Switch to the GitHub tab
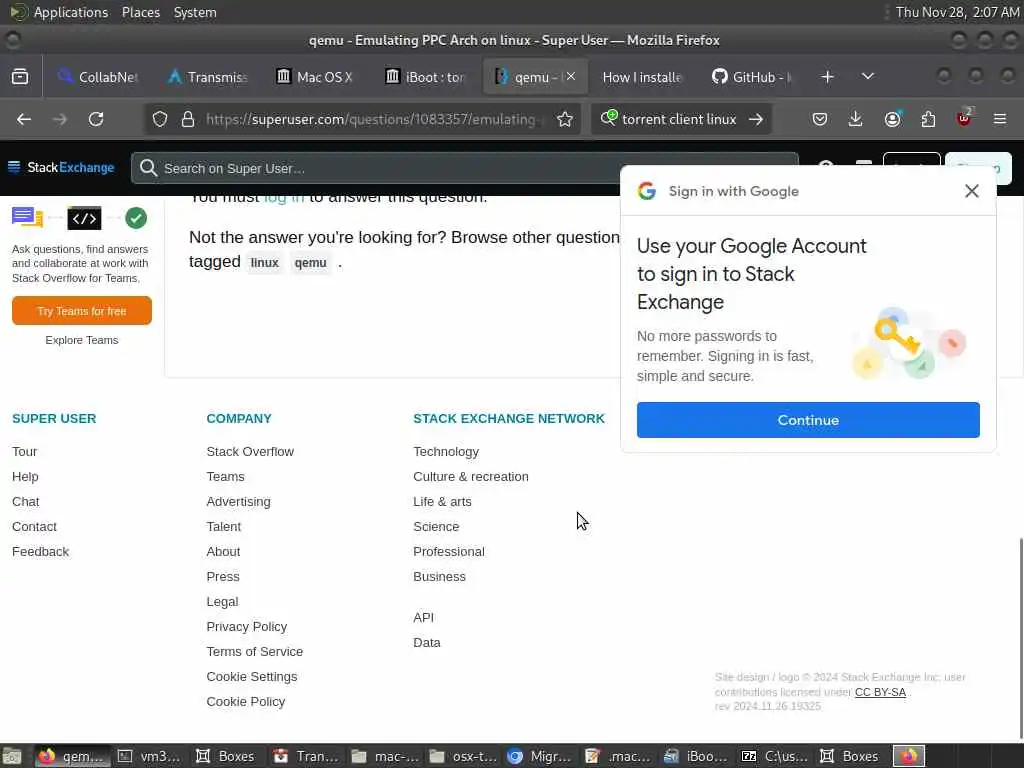Image resolution: width=1024 pixels, height=768 pixels. tap(751, 77)
